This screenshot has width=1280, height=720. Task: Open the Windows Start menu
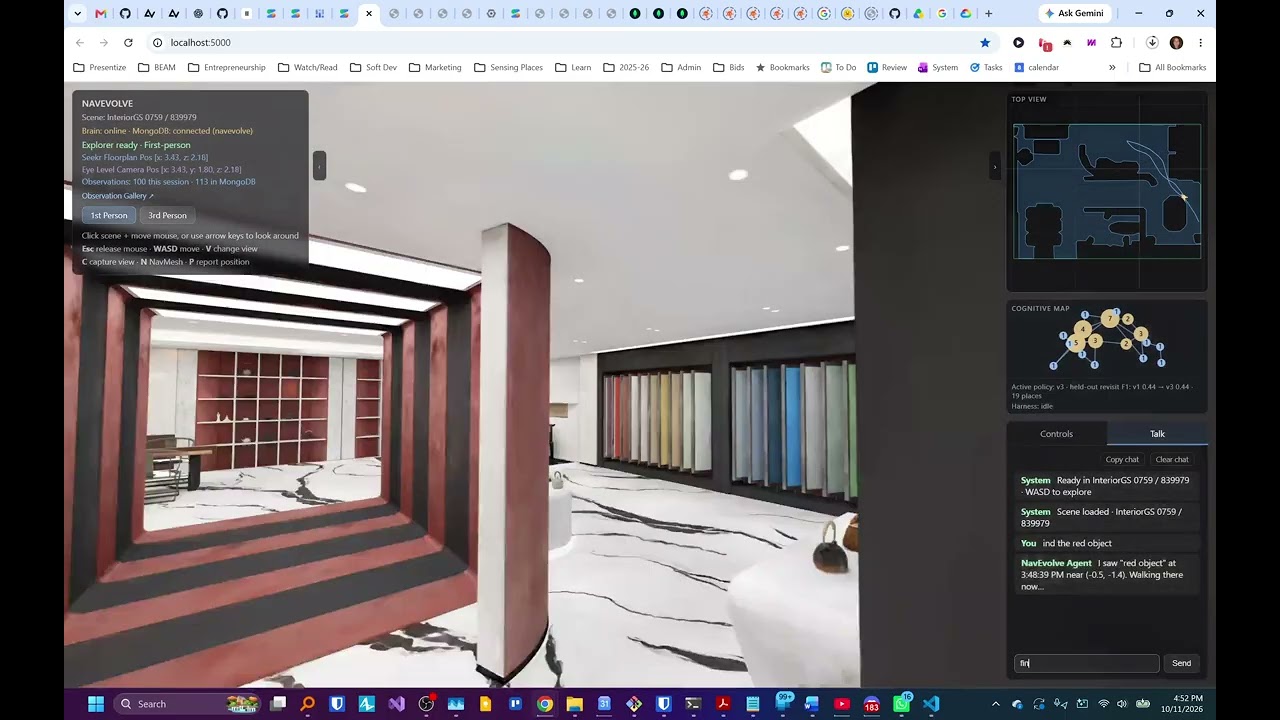(x=96, y=704)
